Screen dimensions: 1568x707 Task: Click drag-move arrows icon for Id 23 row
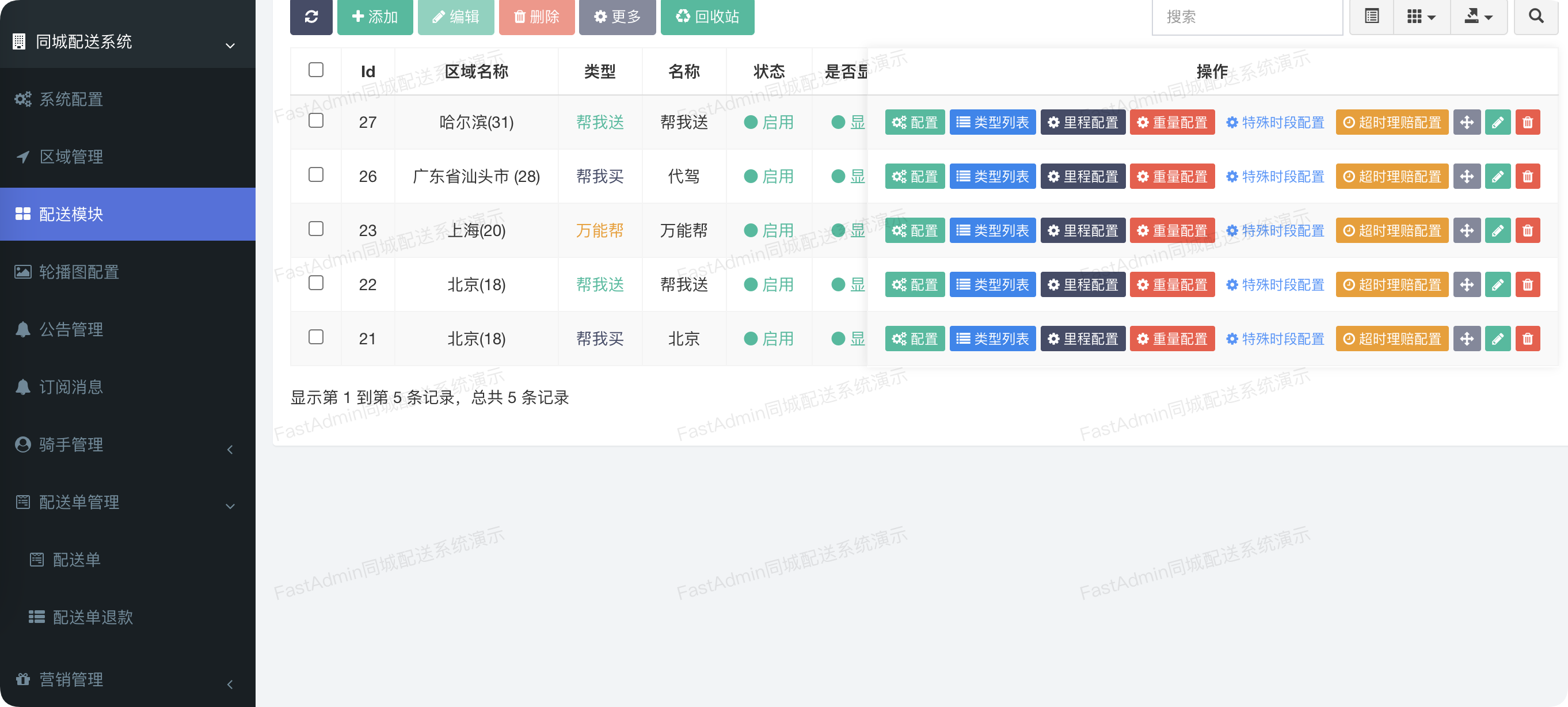[1466, 231]
